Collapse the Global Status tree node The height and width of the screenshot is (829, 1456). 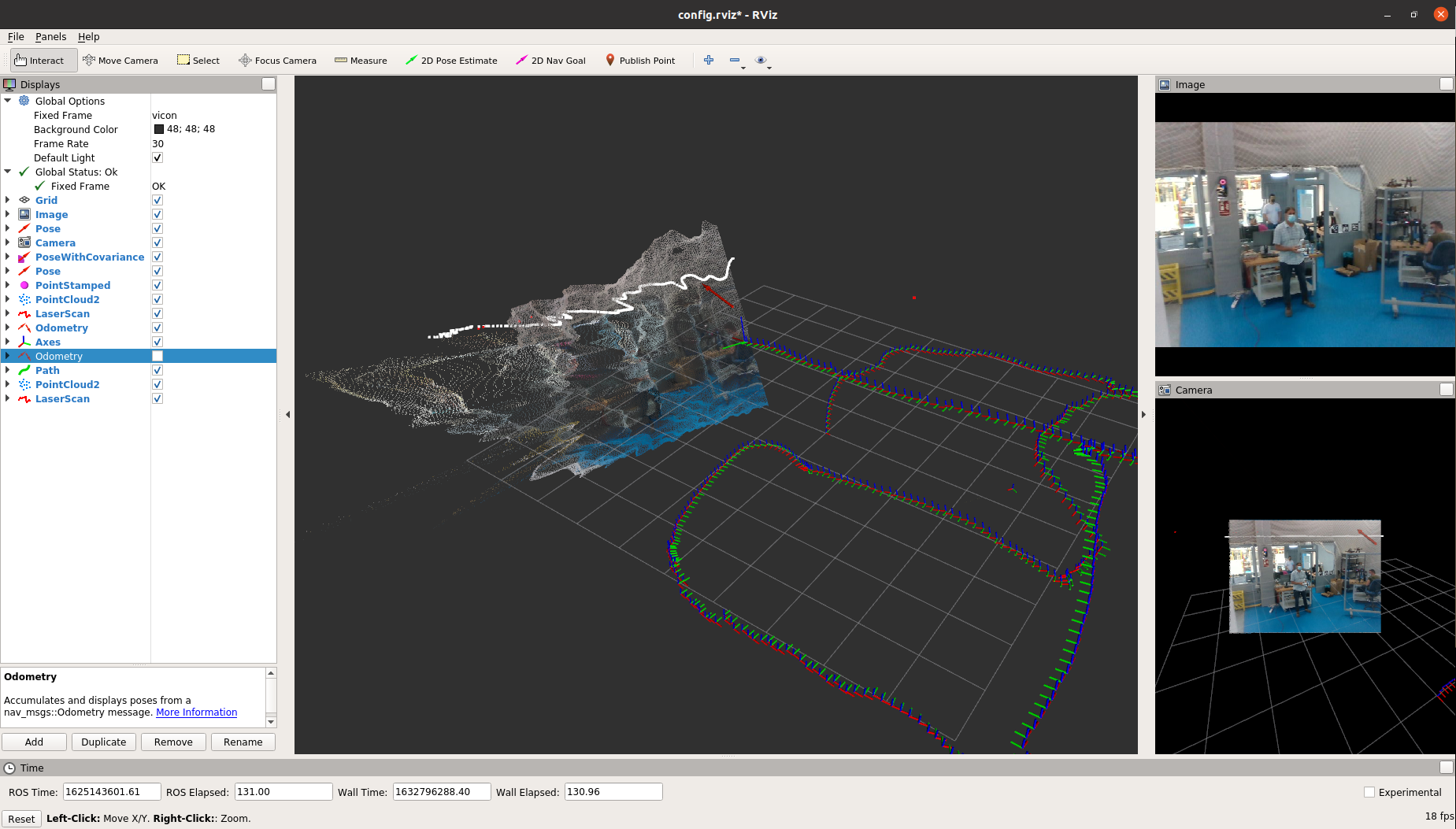click(x=8, y=172)
